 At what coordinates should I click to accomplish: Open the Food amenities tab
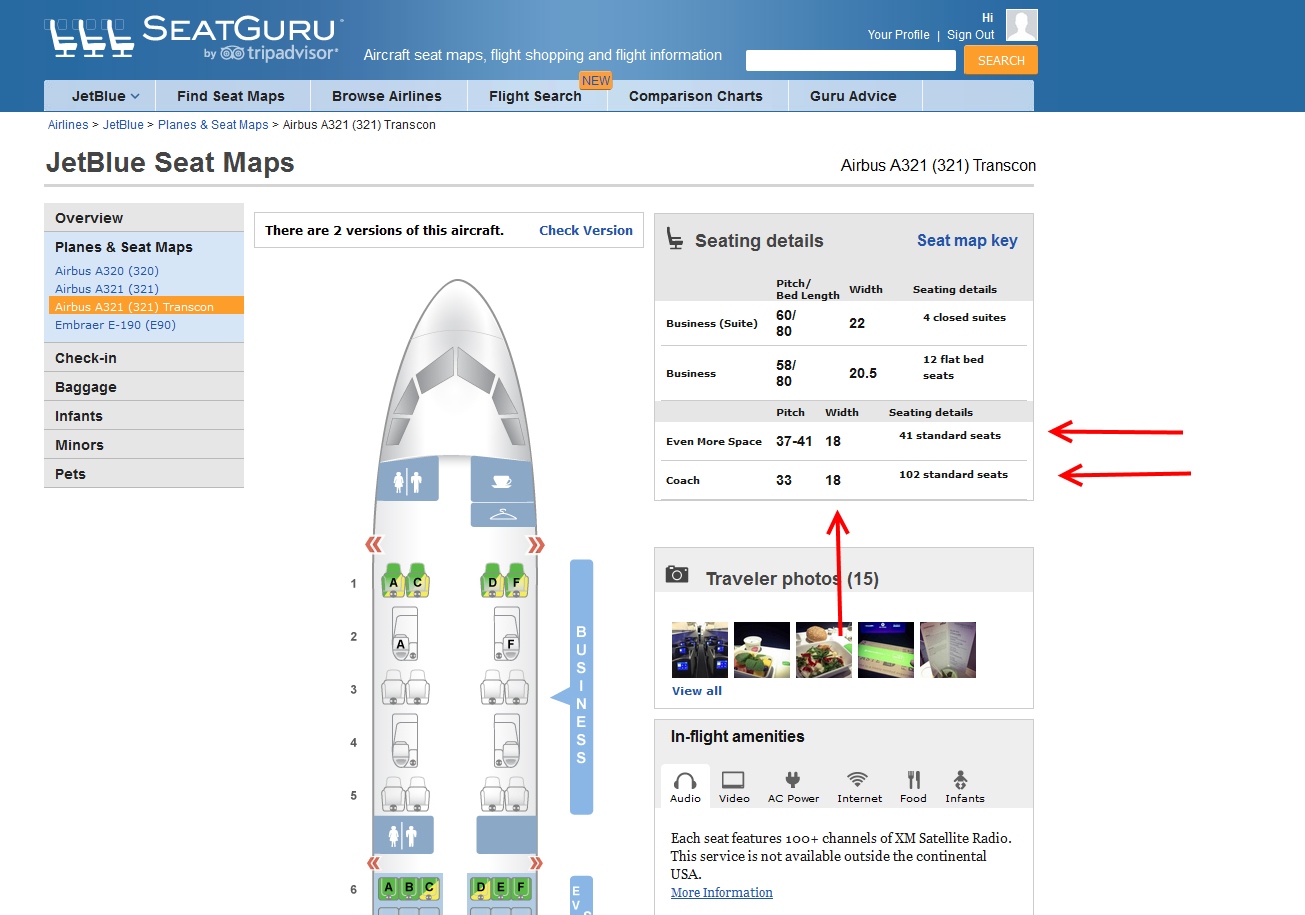point(913,781)
